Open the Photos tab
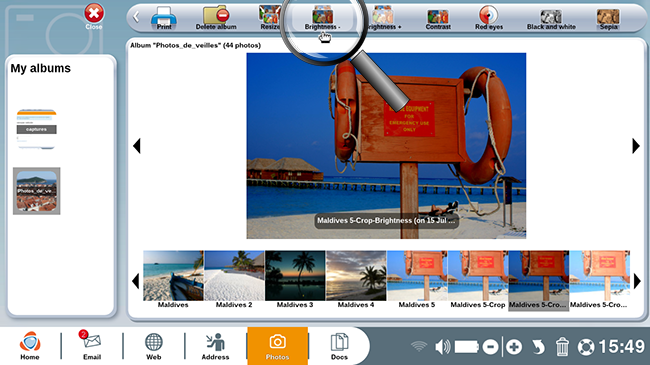The width and height of the screenshot is (650, 365). coord(278,346)
